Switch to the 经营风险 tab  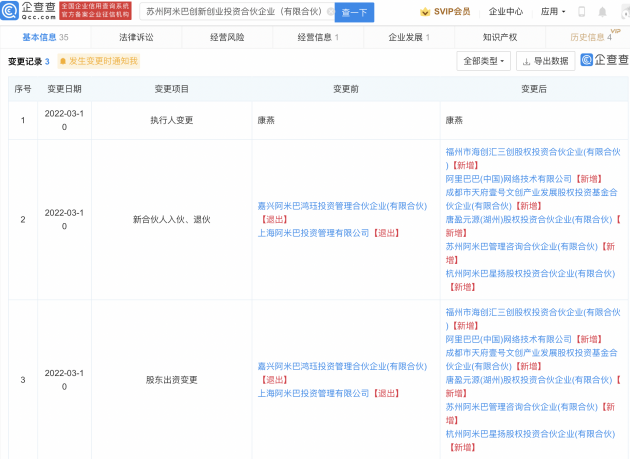pos(227,37)
